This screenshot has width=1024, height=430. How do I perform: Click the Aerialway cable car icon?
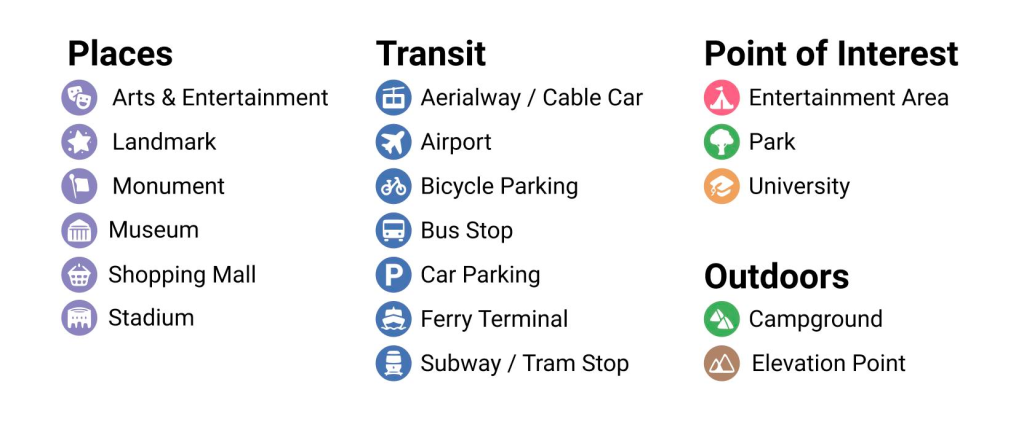click(x=394, y=98)
